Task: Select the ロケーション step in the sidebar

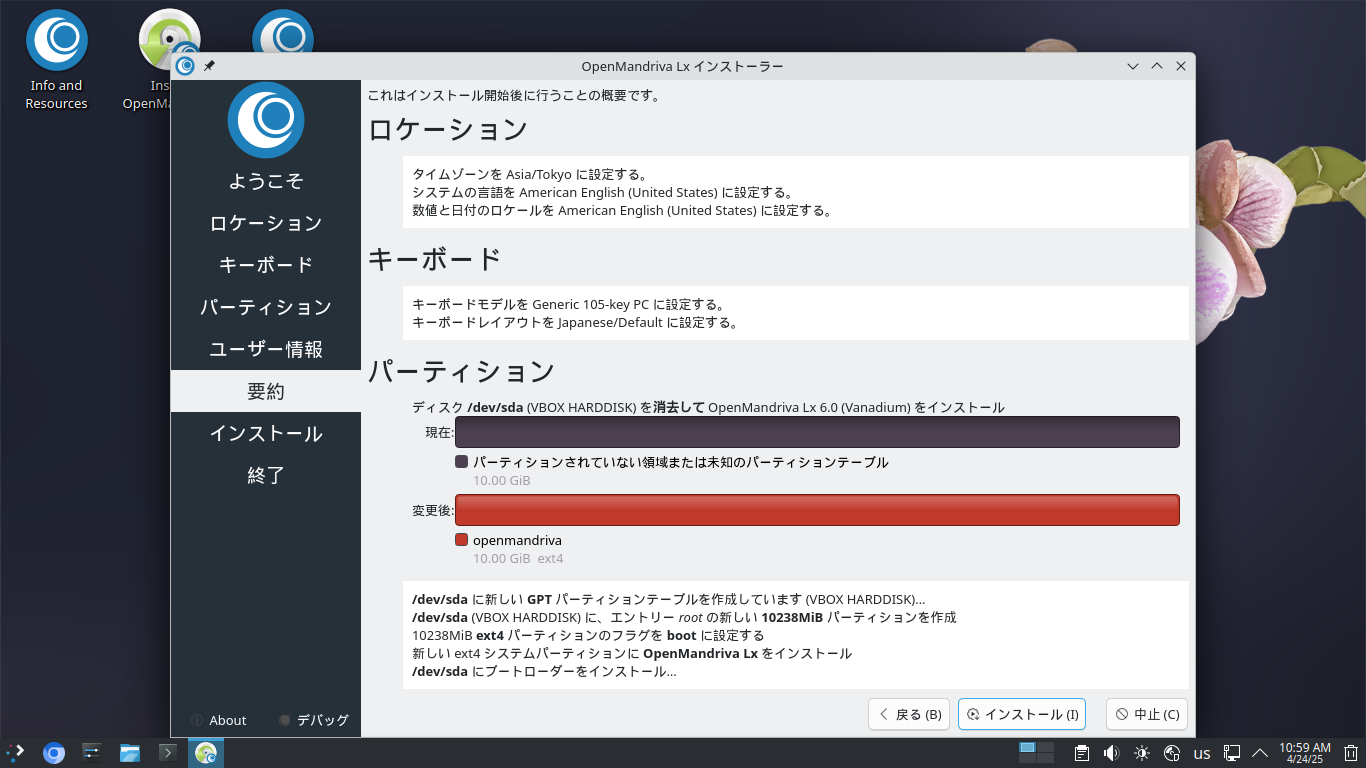Action: coord(266,223)
